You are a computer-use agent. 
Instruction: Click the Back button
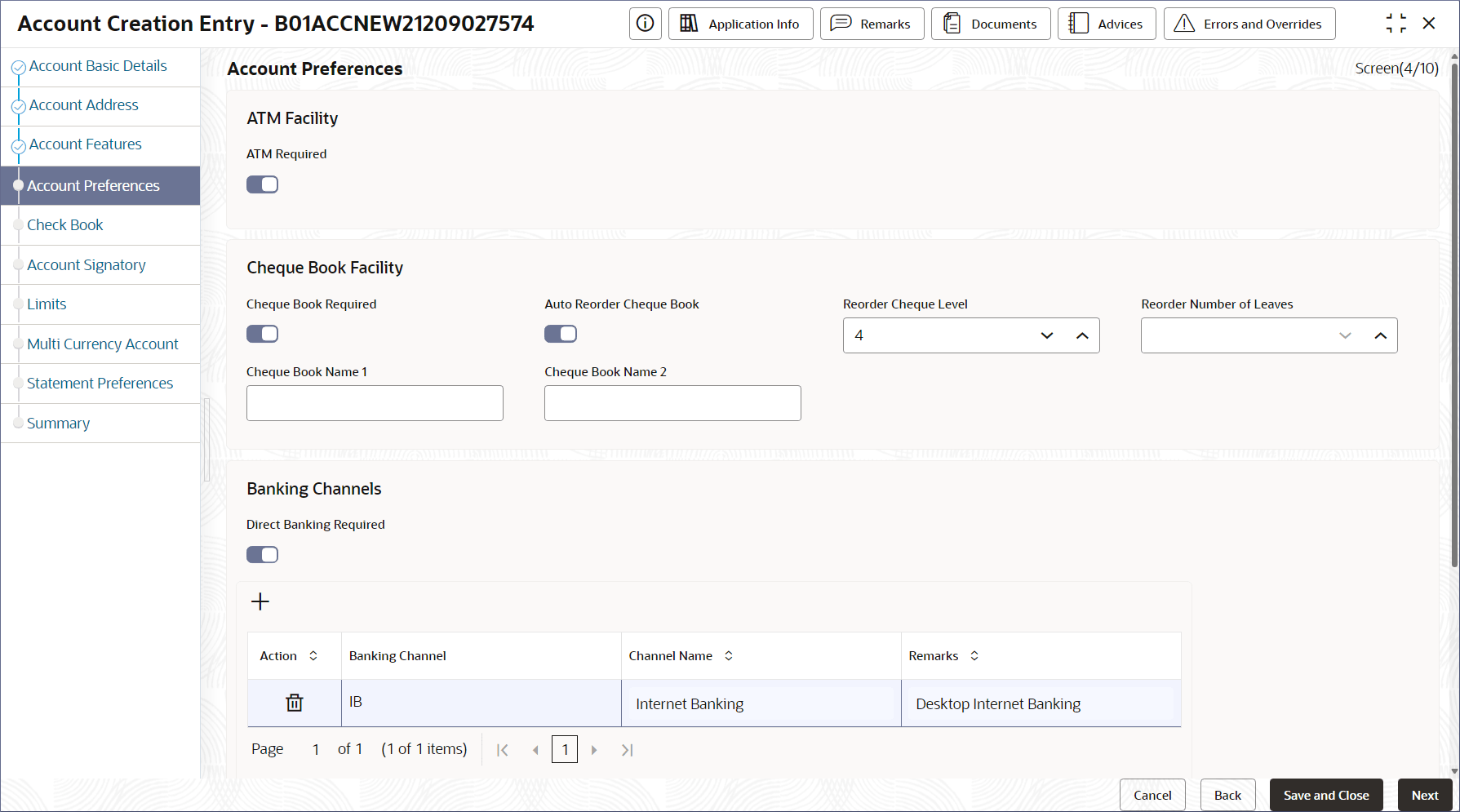tap(1227, 795)
